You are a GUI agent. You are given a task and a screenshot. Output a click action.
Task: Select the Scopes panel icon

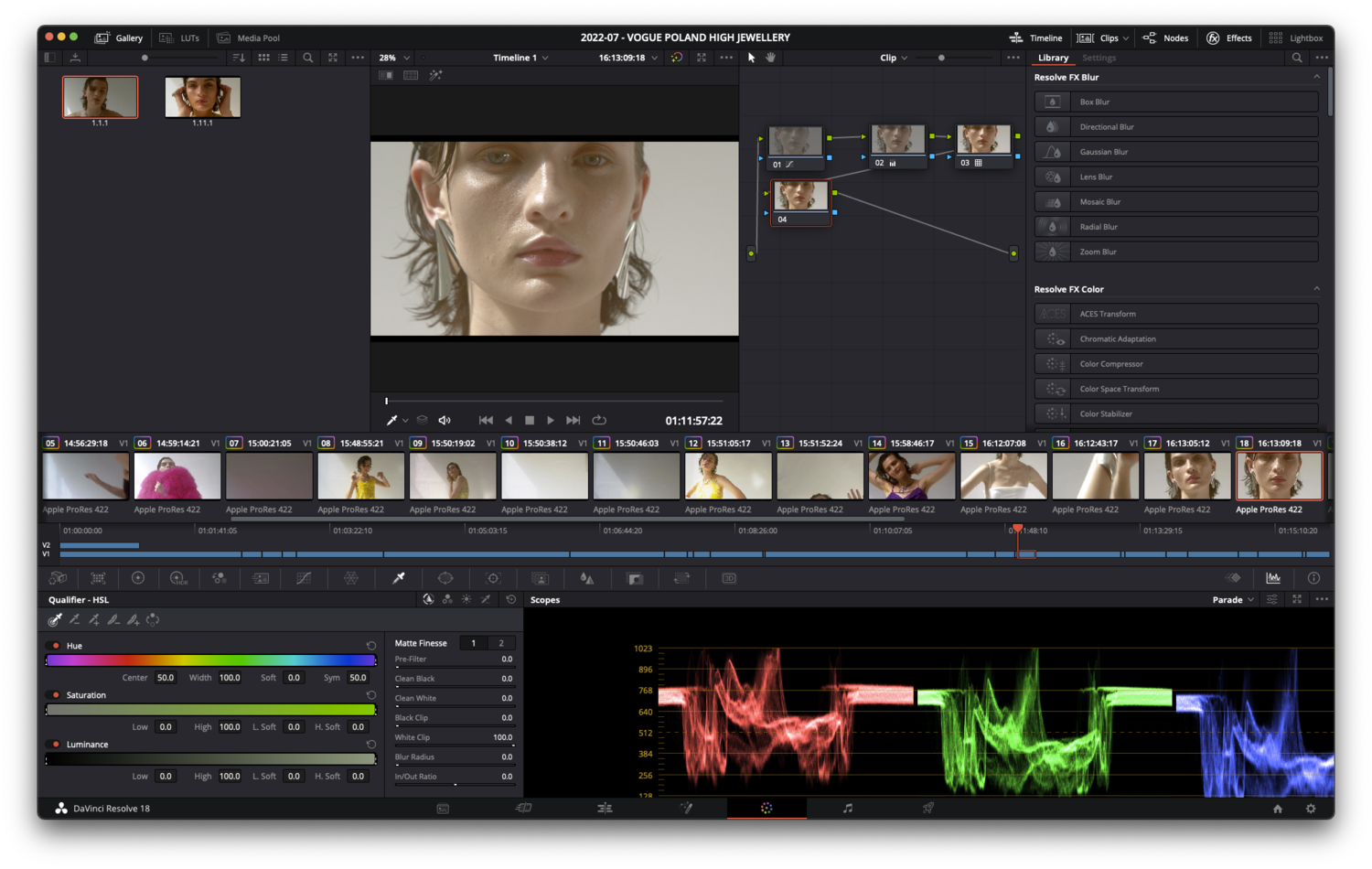tap(1273, 578)
